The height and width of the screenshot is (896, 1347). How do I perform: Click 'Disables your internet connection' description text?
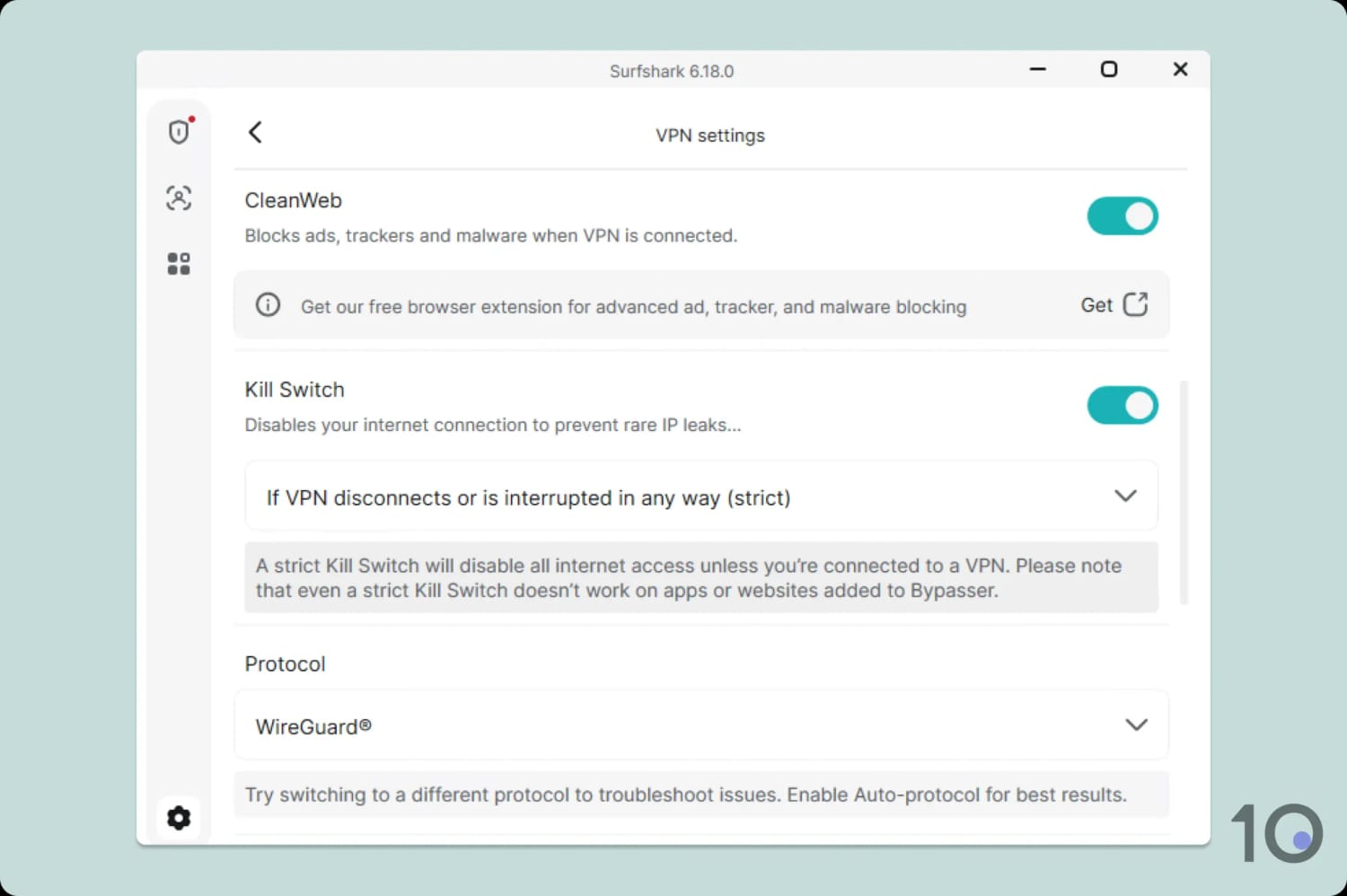[493, 425]
